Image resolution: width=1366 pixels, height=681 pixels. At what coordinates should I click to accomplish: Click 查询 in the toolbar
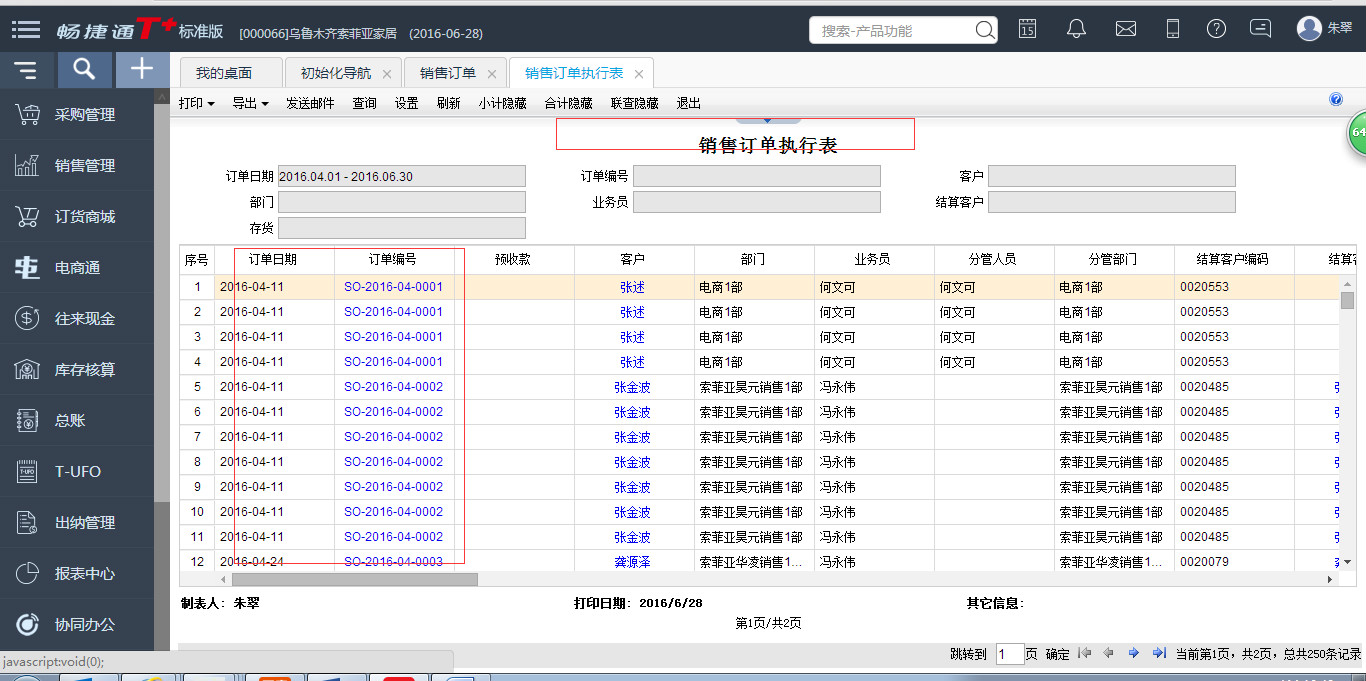tap(364, 103)
